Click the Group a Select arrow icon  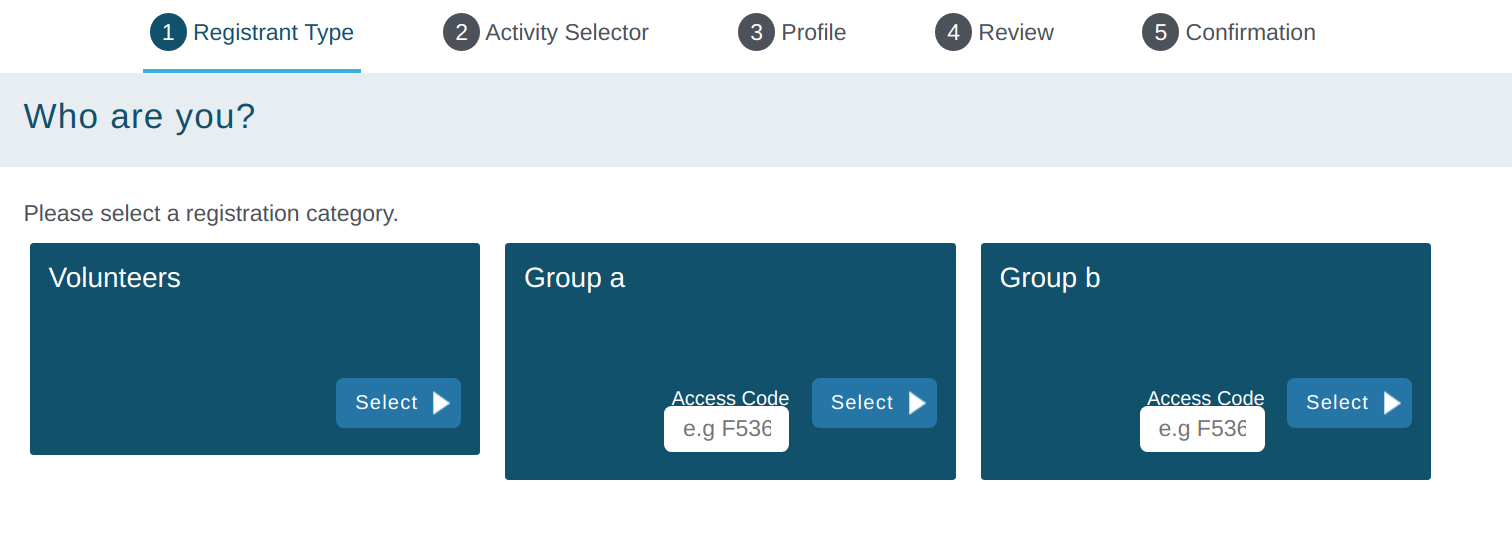917,403
